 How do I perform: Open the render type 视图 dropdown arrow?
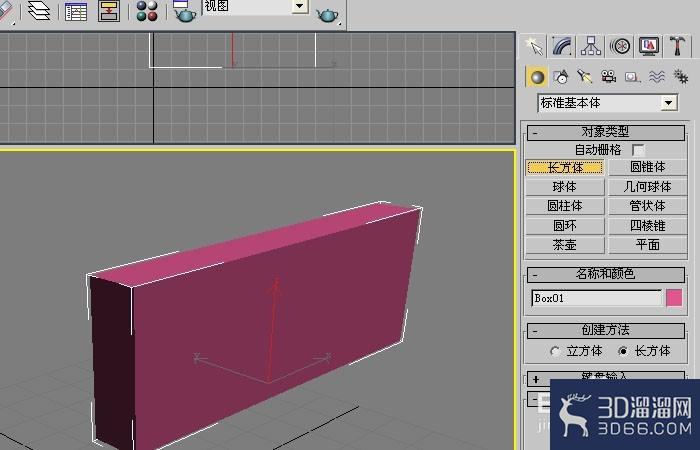(300, 6)
